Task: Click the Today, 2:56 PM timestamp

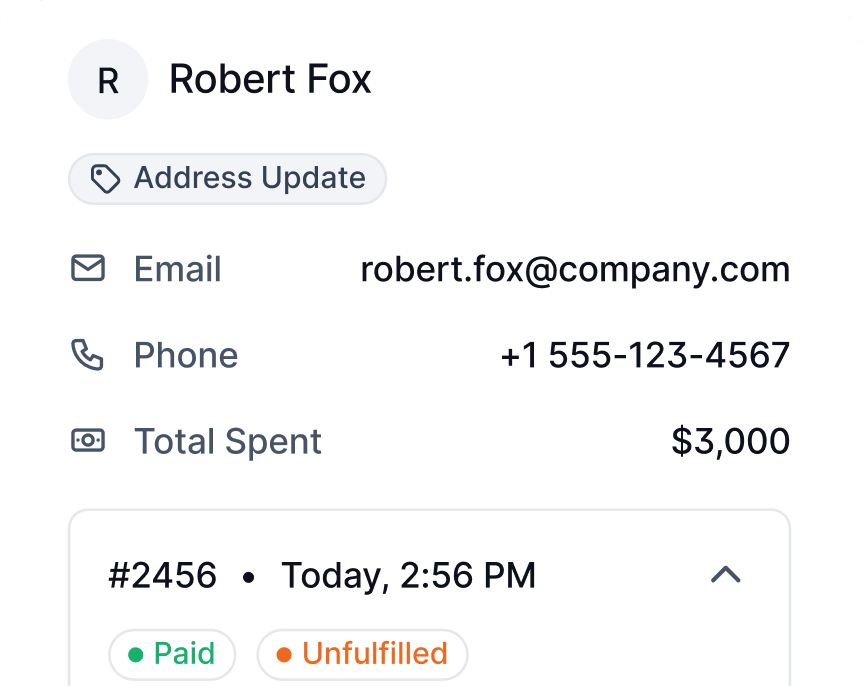Action: click(x=409, y=576)
